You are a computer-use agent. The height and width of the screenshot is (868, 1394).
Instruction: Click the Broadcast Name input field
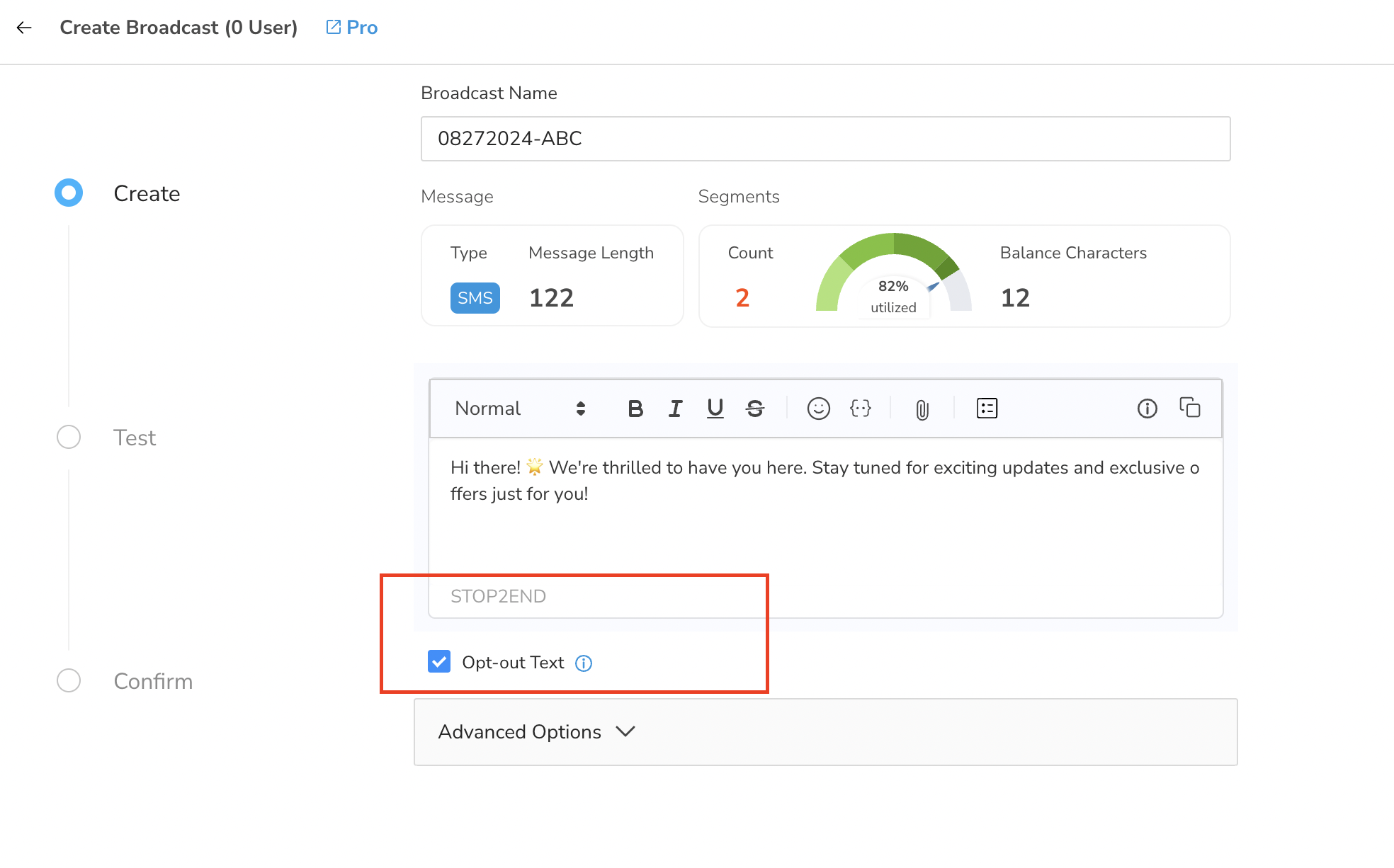click(826, 139)
